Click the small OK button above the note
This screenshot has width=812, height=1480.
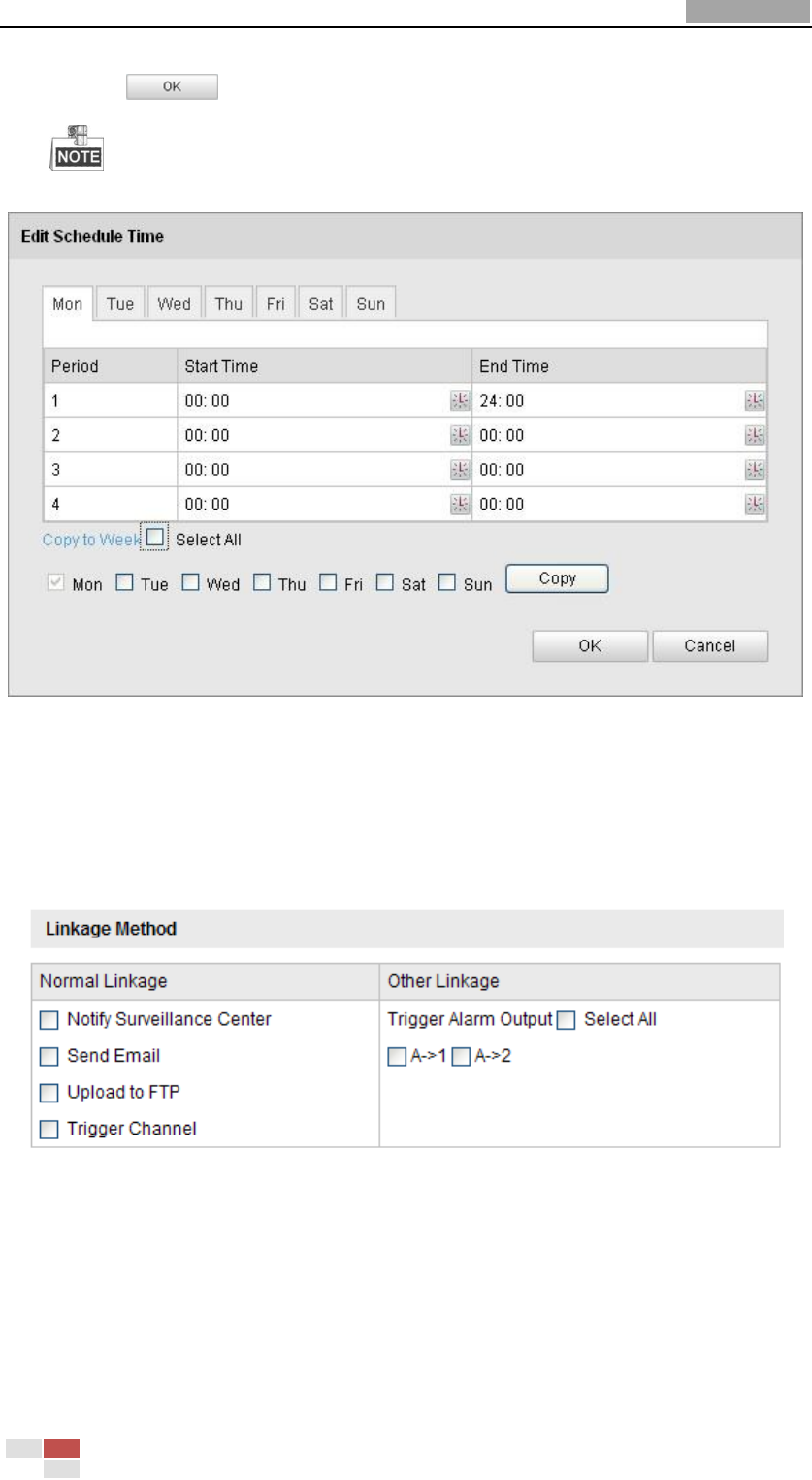[172, 87]
